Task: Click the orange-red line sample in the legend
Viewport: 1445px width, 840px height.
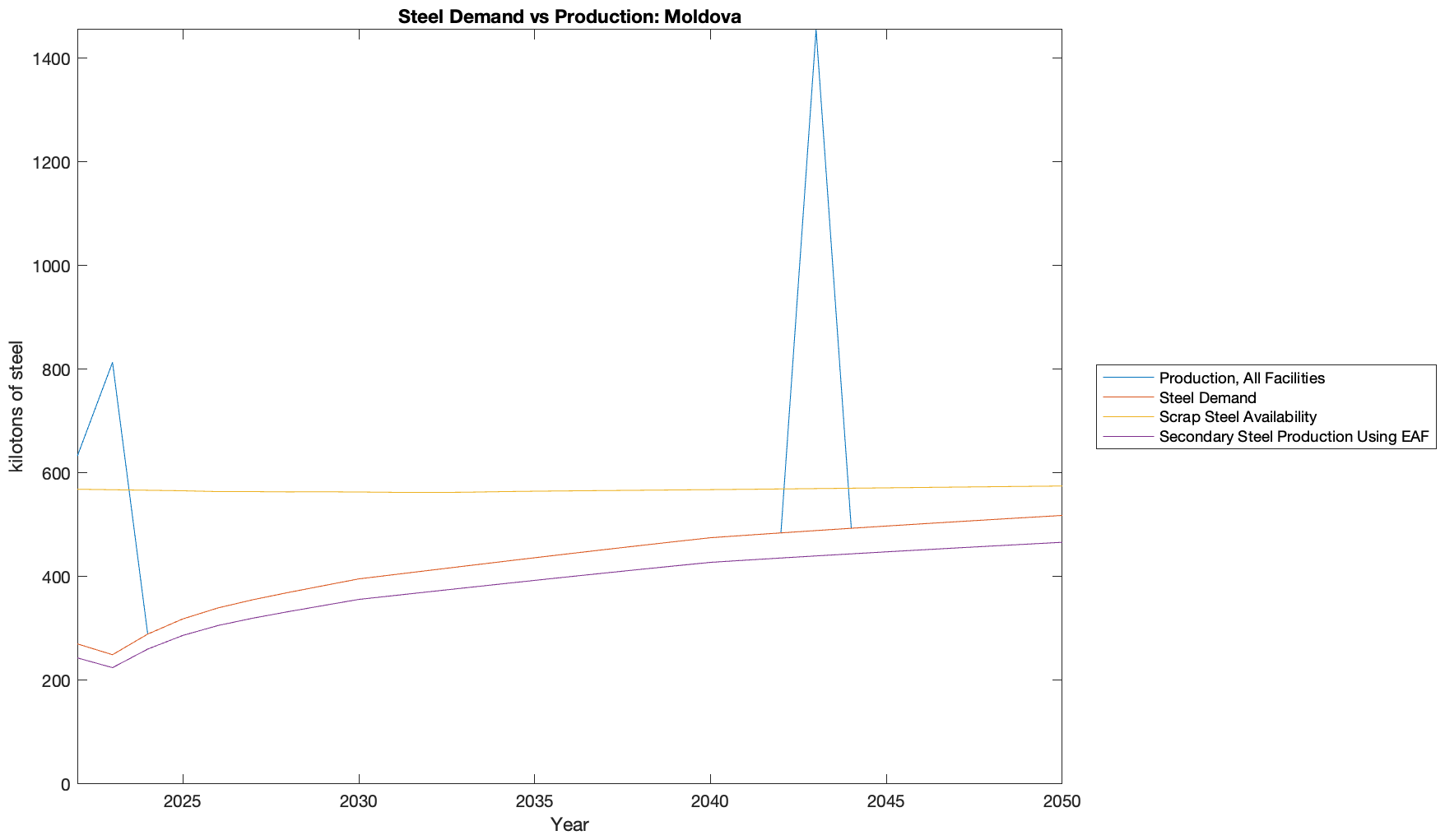Action: click(x=1127, y=398)
